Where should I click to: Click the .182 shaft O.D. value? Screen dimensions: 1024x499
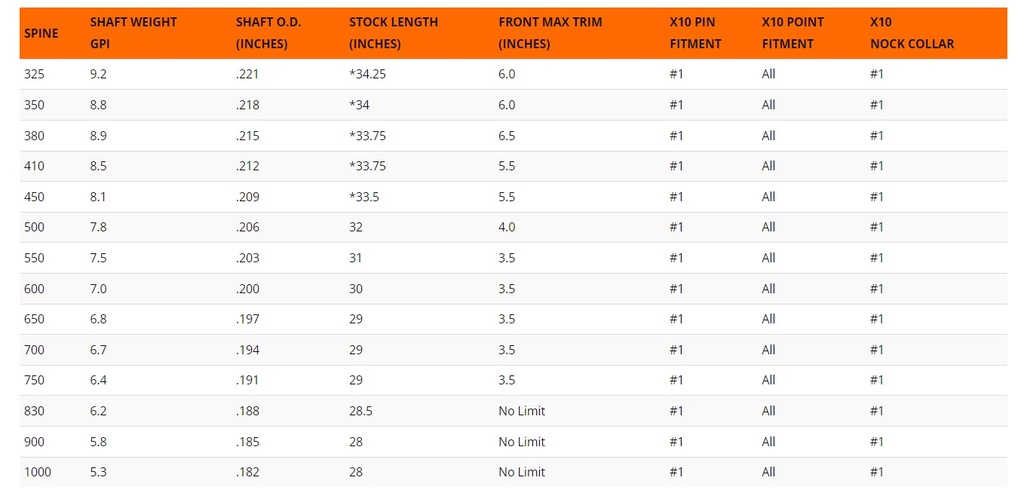coord(247,472)
